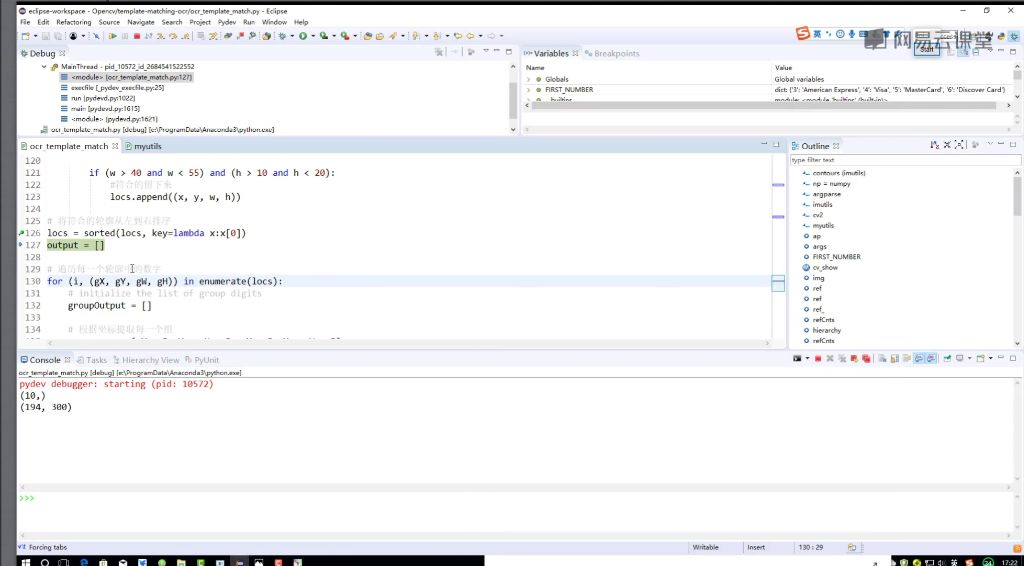
Task: Click code line 130 for loop
Action: pyautogui.click(x=165, y=281)
